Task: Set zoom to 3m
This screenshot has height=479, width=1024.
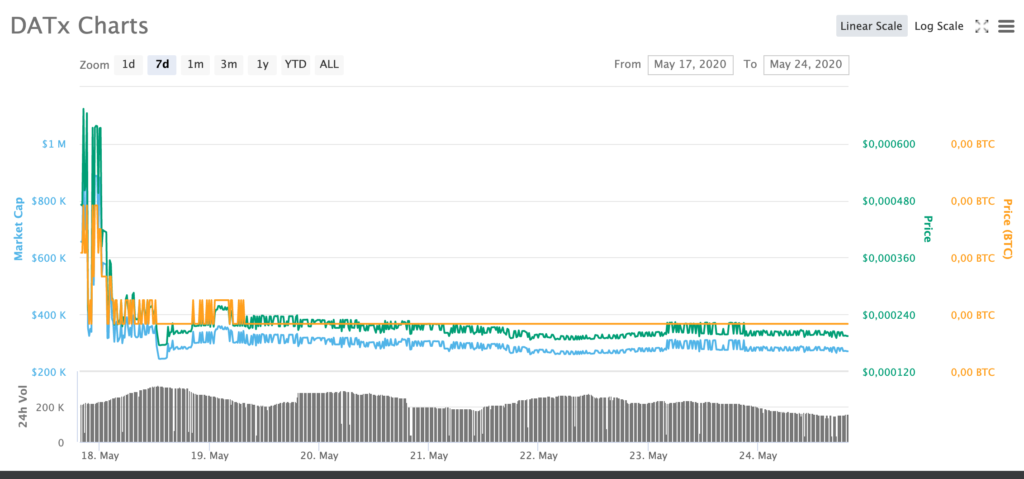Action: 229,65
